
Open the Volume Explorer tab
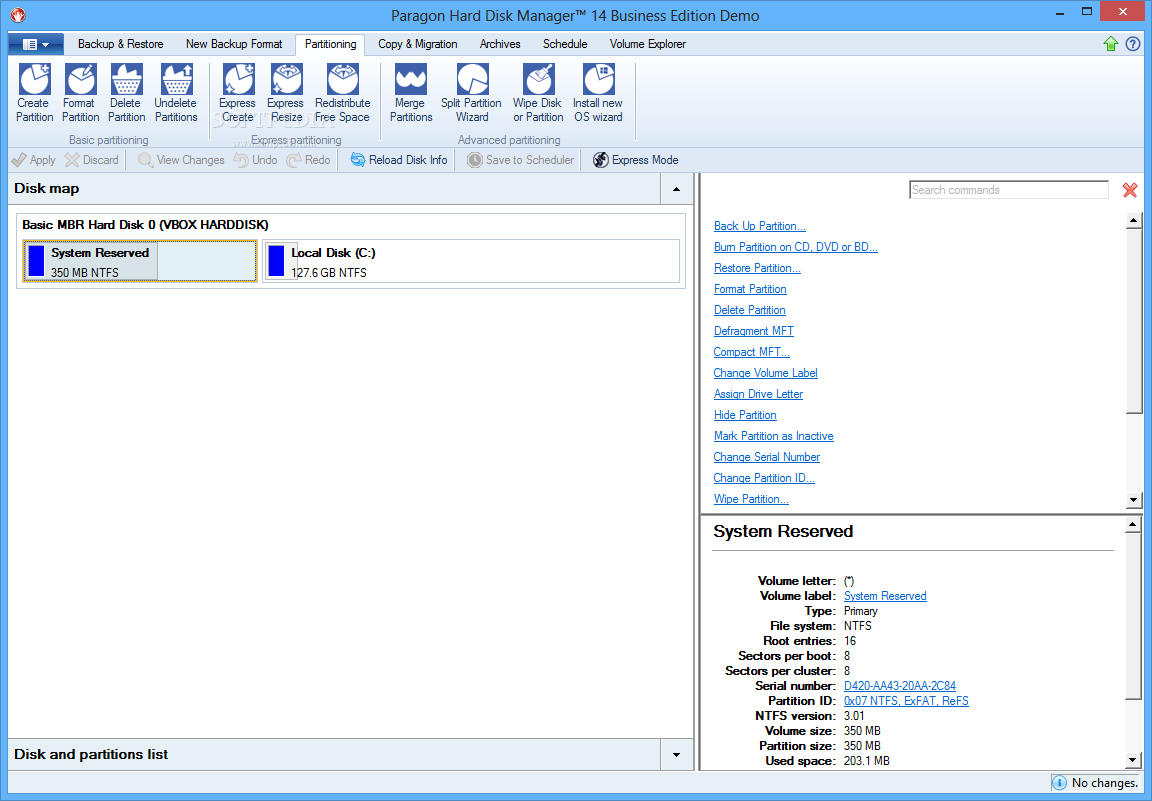click(647, 44)
